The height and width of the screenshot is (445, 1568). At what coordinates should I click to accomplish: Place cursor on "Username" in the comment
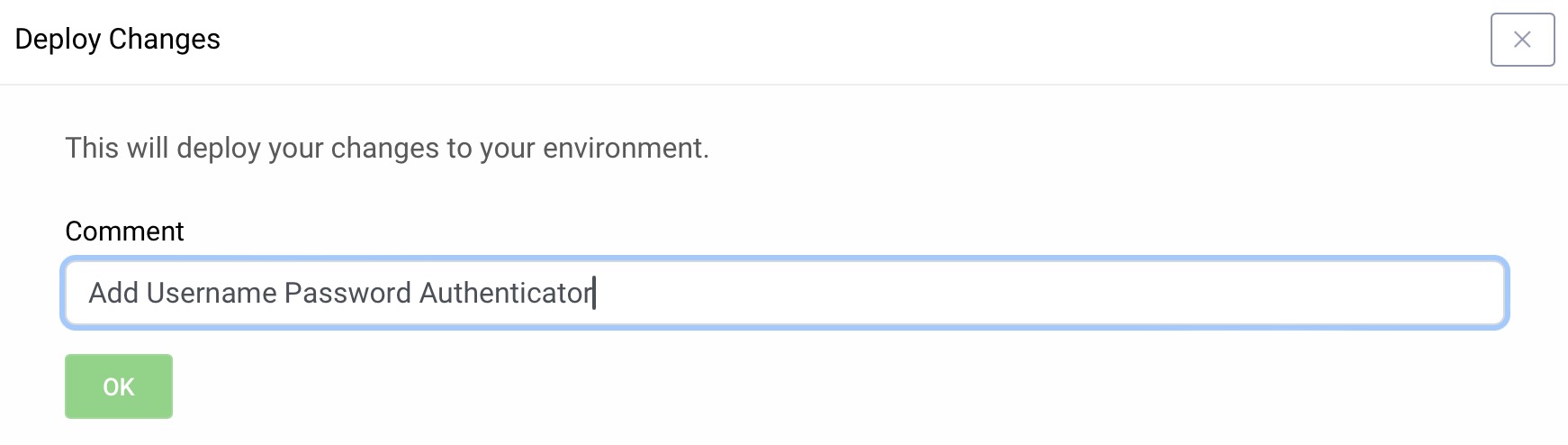coord(212,294)
